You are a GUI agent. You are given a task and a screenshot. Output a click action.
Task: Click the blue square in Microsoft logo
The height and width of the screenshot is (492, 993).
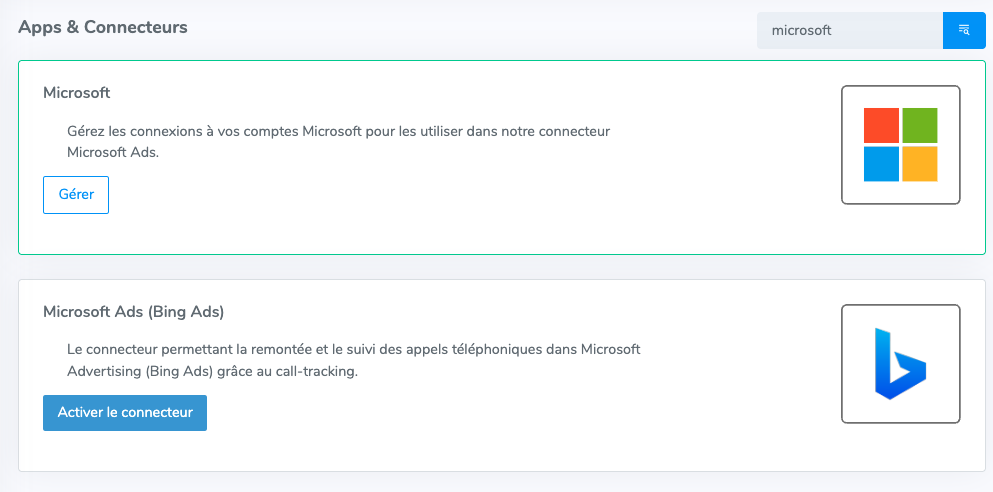tap(881, 163)
